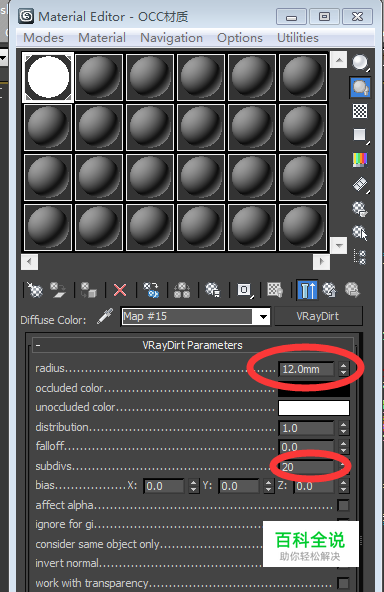Open the Material Editor Options icon
The width and height of the screenshot is (384, 592).
(x=360, y=208)
